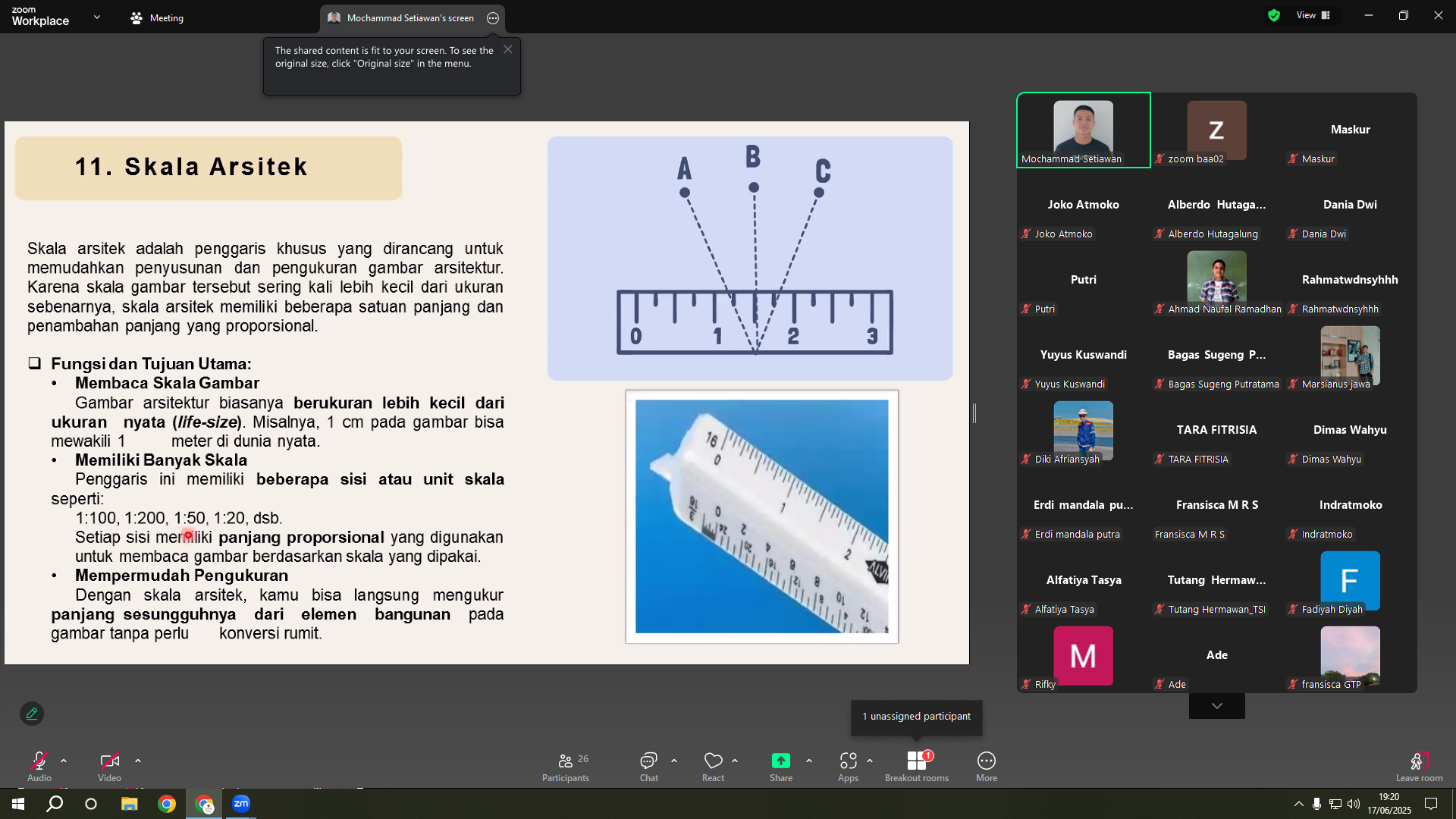Click Yuyus Kuswandi participant name
The image size is (1456, 819).
coord(1084,355)
